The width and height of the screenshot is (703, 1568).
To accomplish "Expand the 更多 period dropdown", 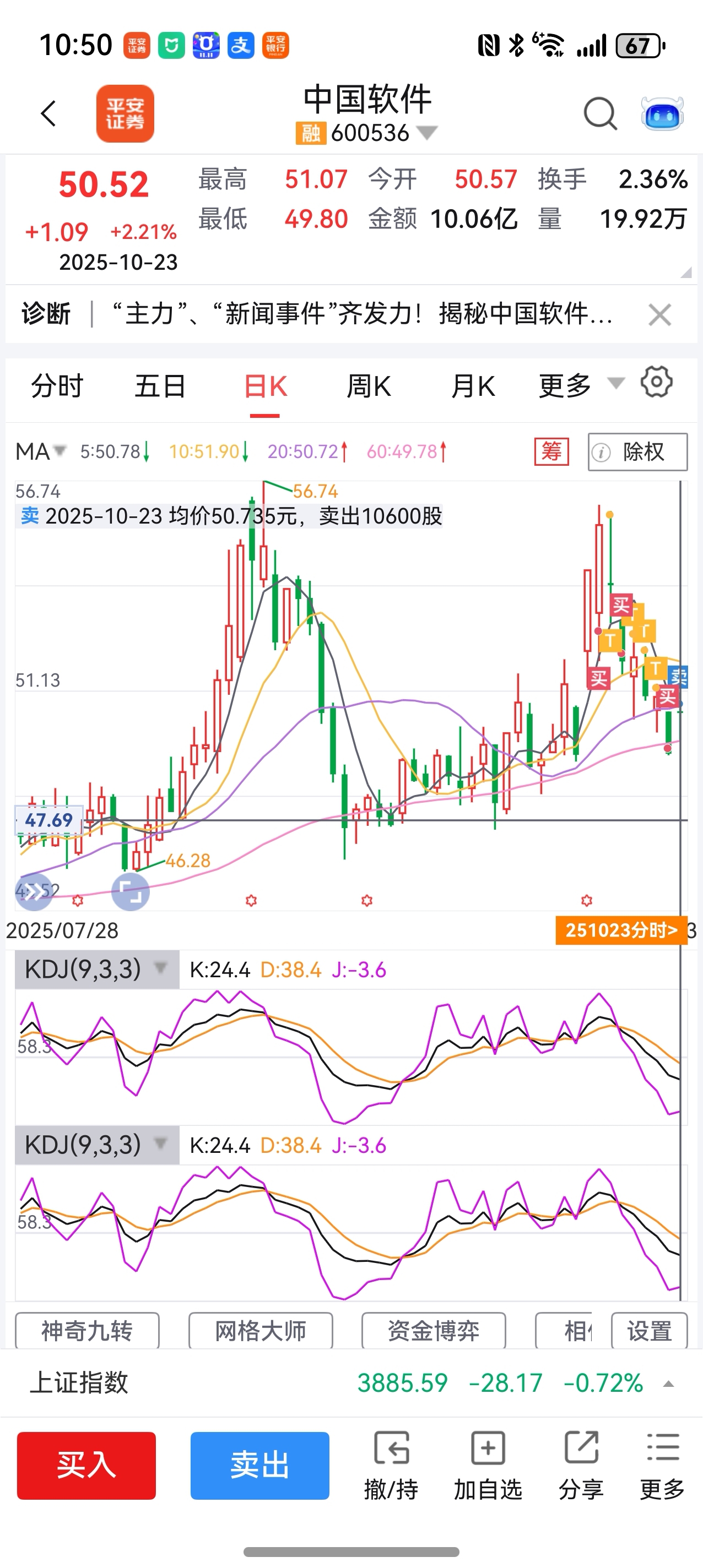I will click(x=581, y=385).
